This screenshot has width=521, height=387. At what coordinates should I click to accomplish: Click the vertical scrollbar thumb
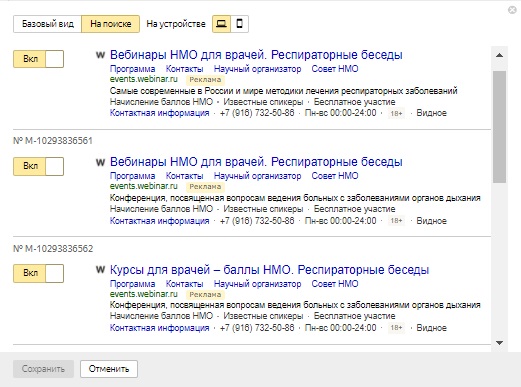pos(499,127)
